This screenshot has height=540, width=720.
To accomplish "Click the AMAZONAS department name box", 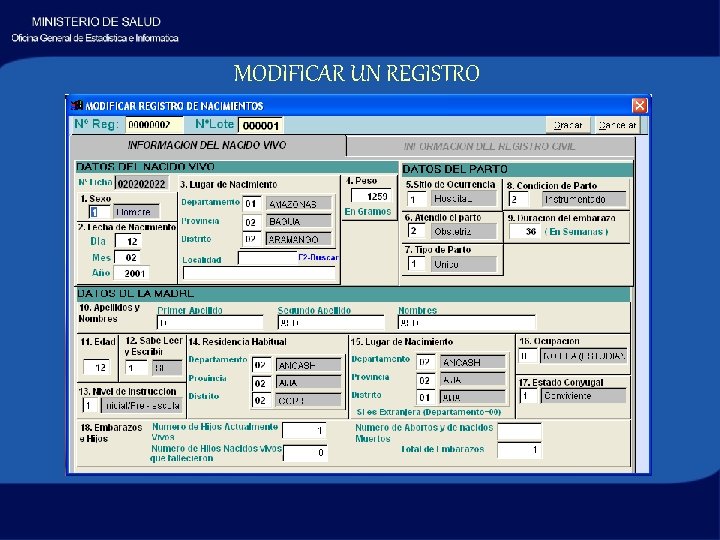I will [x=298, y=203].
